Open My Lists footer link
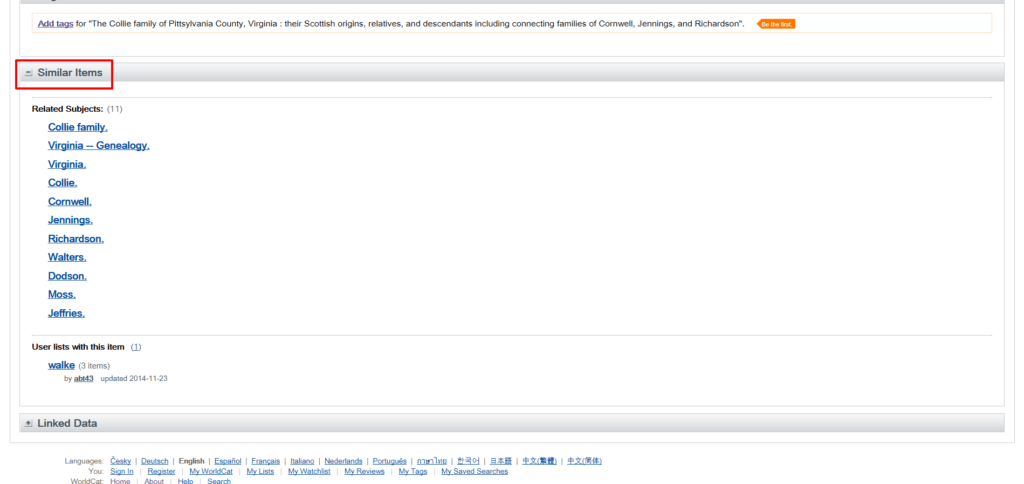1024x484 pixels. click(261, 472)
